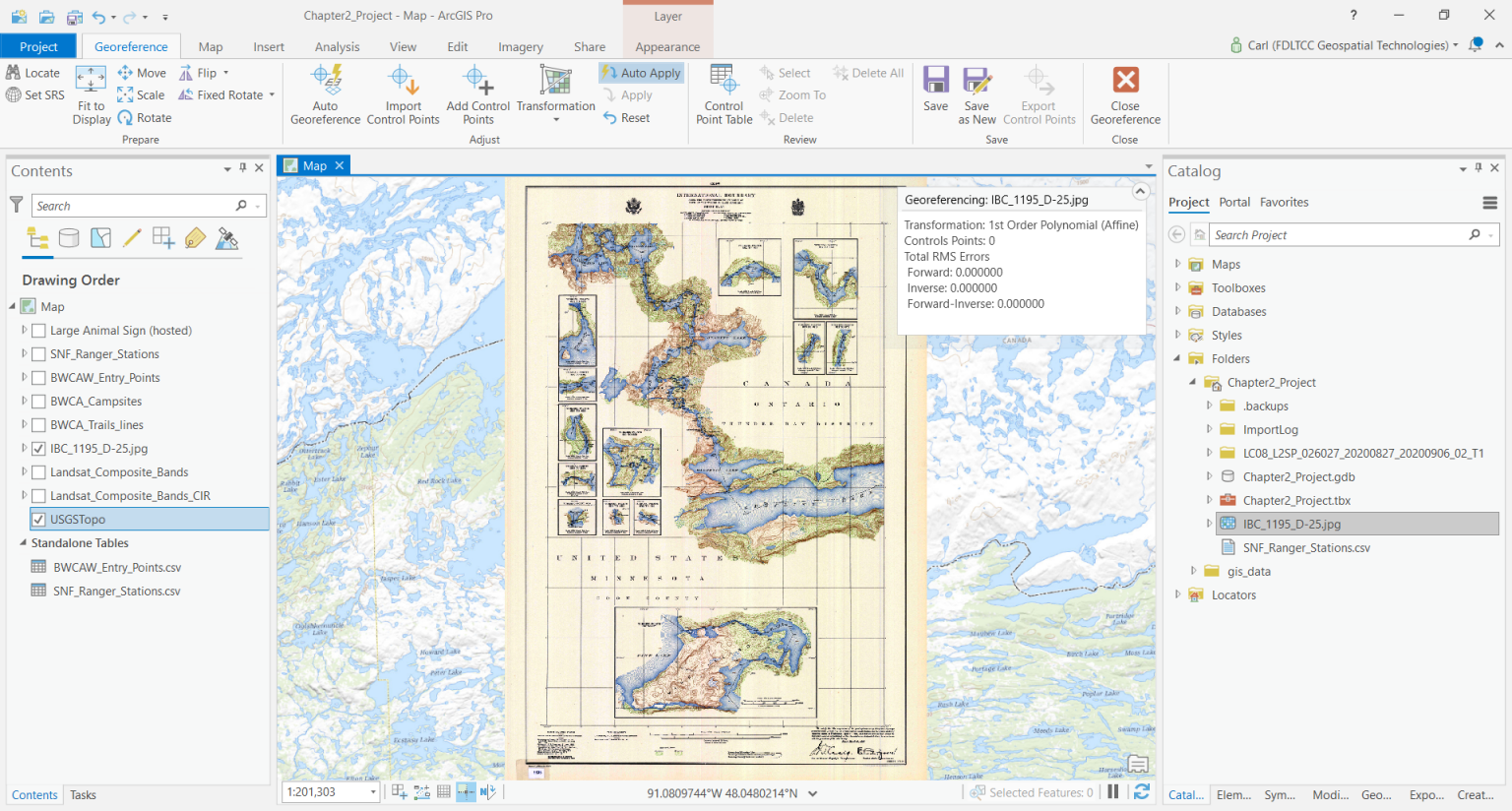
Task: Select the Import Control Points tool
Action: click(x=404, y=94)
